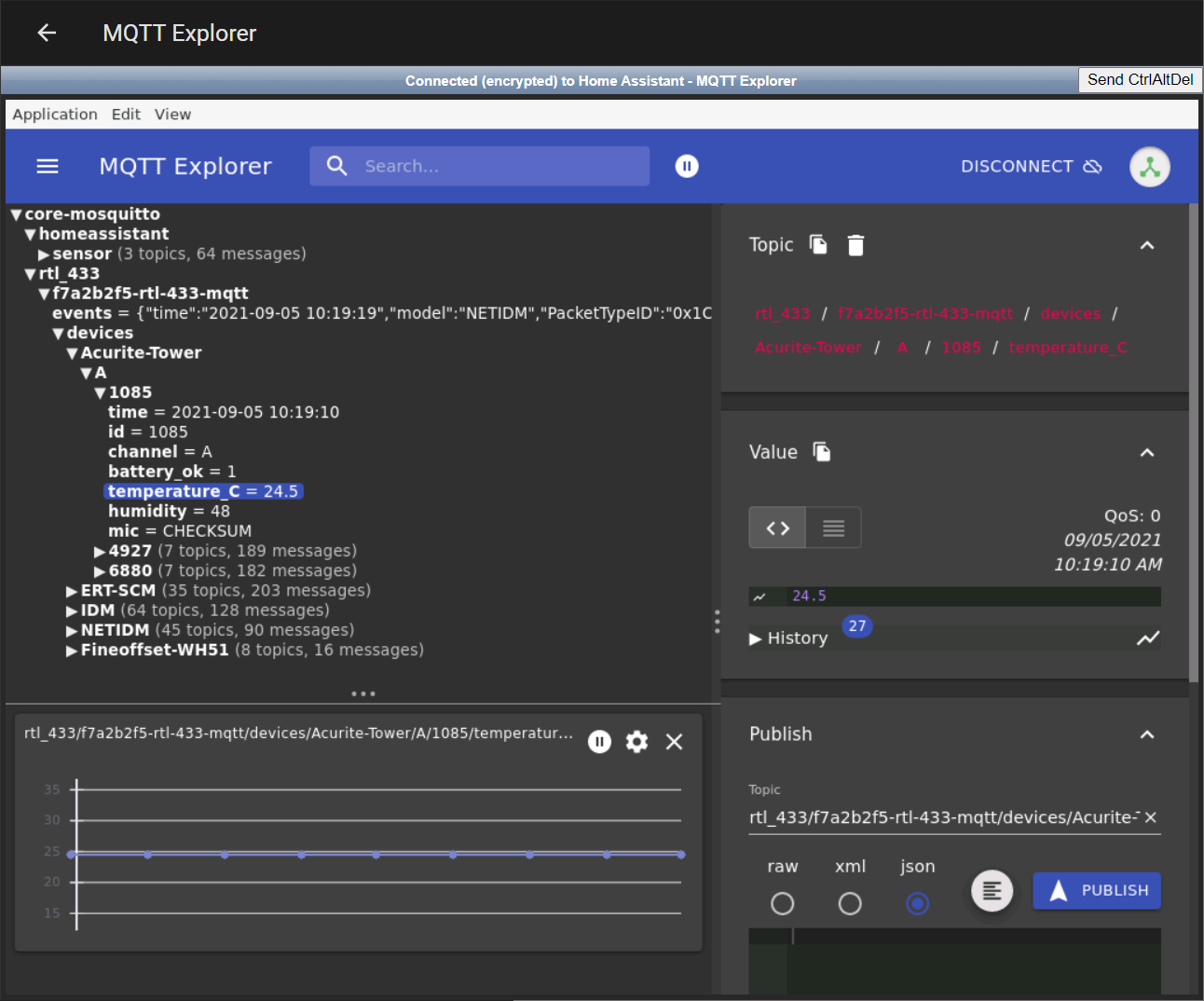Click the PUBLISH button
Image resolution: width=1204 pixels, height=1001 pixels.
(1097, 891)
